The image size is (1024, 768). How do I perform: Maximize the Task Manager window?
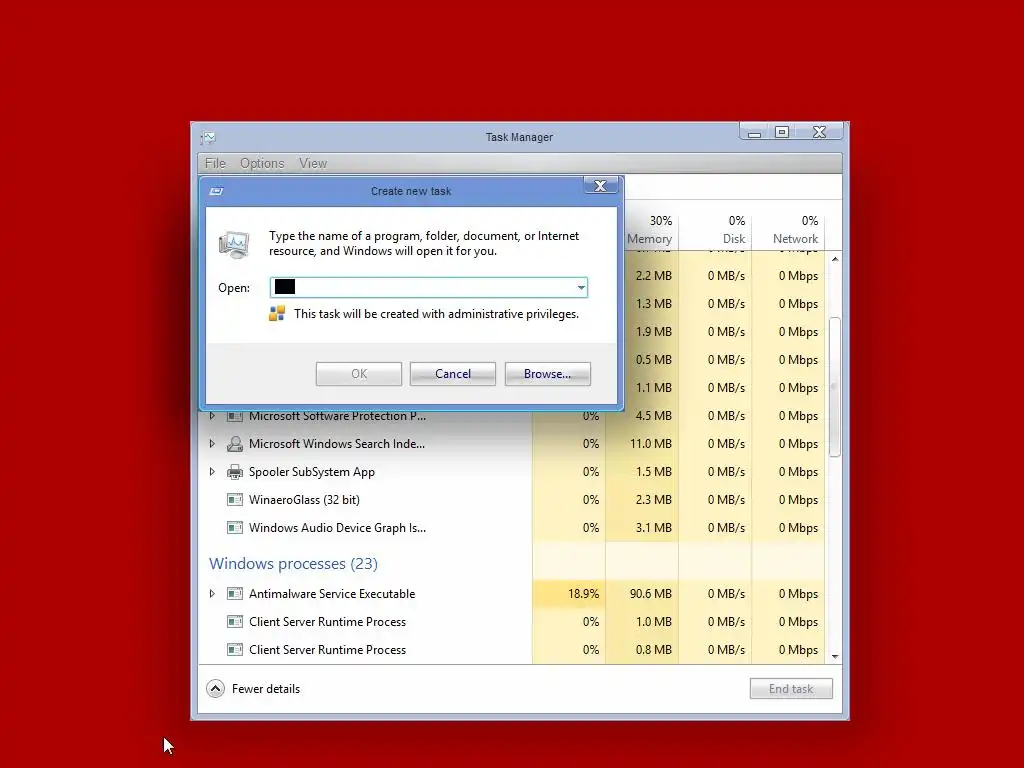tap(782, 132)
